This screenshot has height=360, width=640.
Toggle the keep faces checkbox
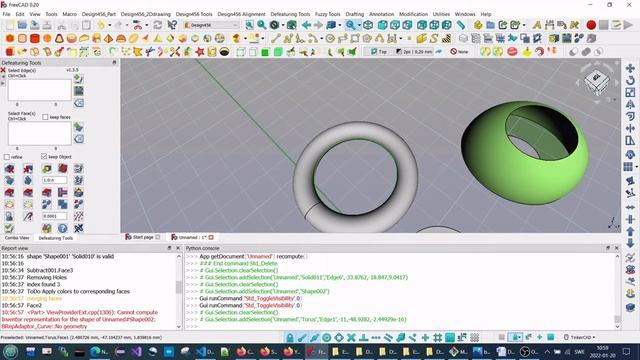(x=45, y=117)
